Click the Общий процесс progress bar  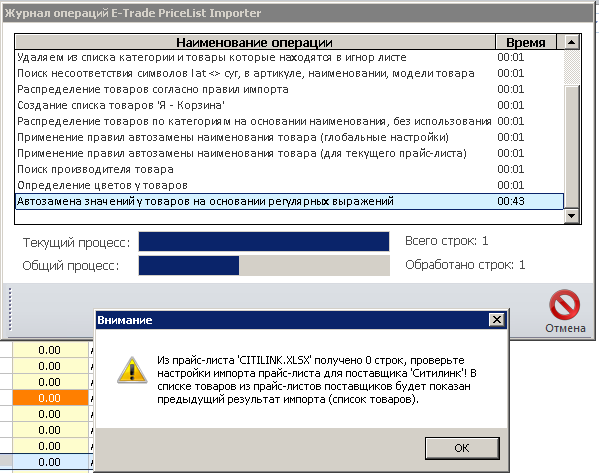(264, 266)
